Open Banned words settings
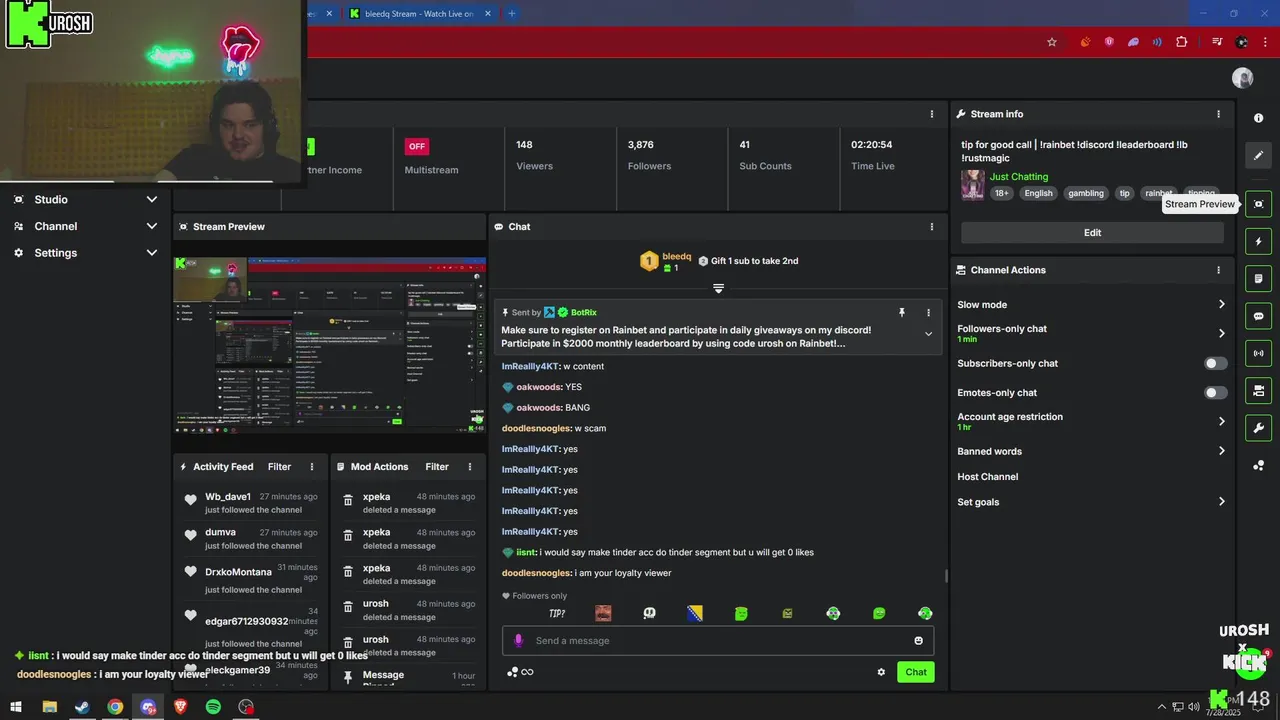The height and width of the screenshot is (720, 1280). [1092, 451]
